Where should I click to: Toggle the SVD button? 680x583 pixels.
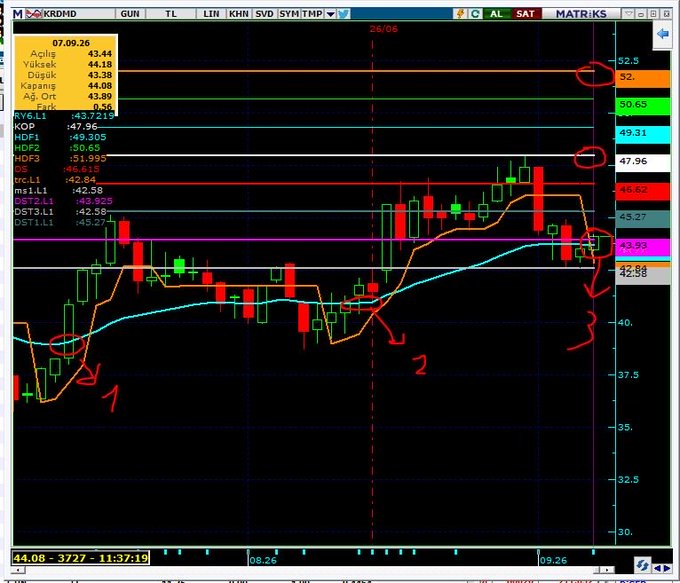pyautogui.click(x=265, y=14)
